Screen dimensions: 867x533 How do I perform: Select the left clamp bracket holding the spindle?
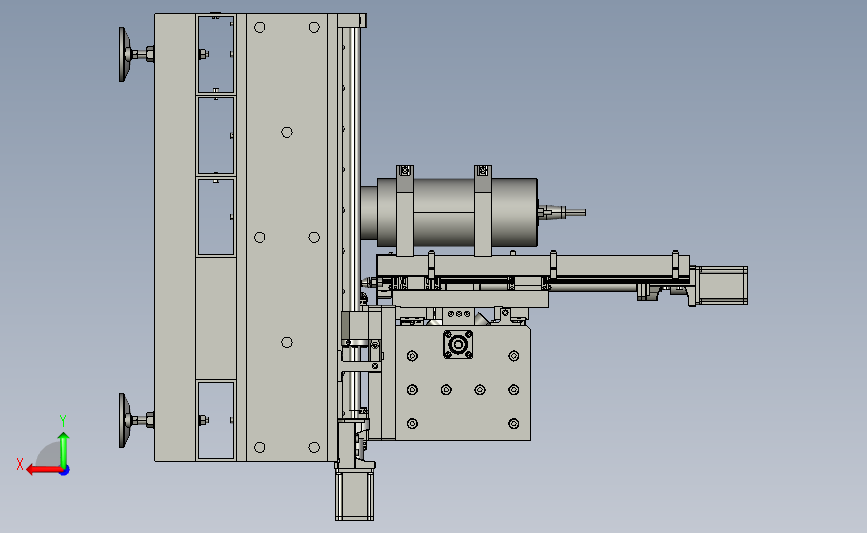[x=405, y=210]
